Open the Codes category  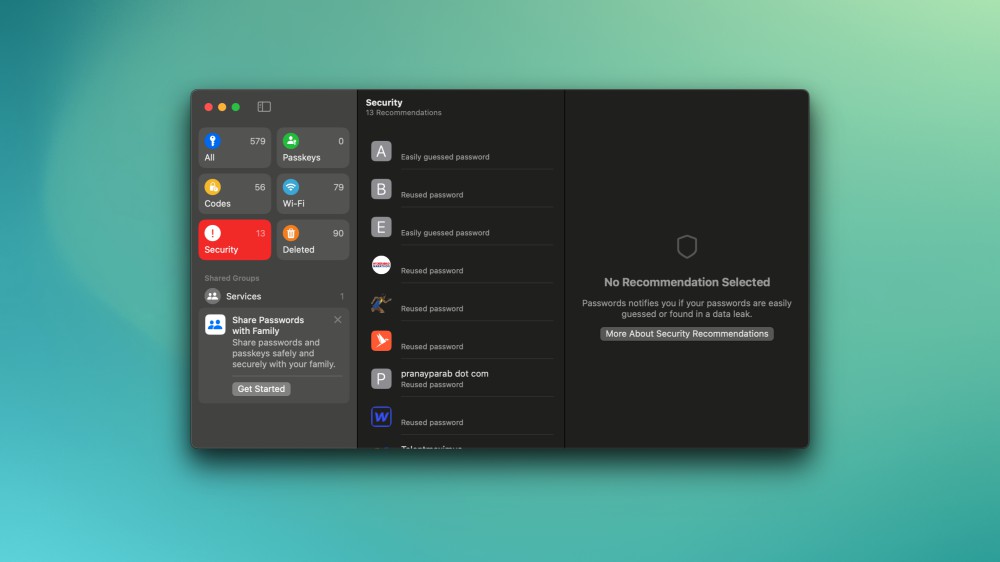point(235,194)
